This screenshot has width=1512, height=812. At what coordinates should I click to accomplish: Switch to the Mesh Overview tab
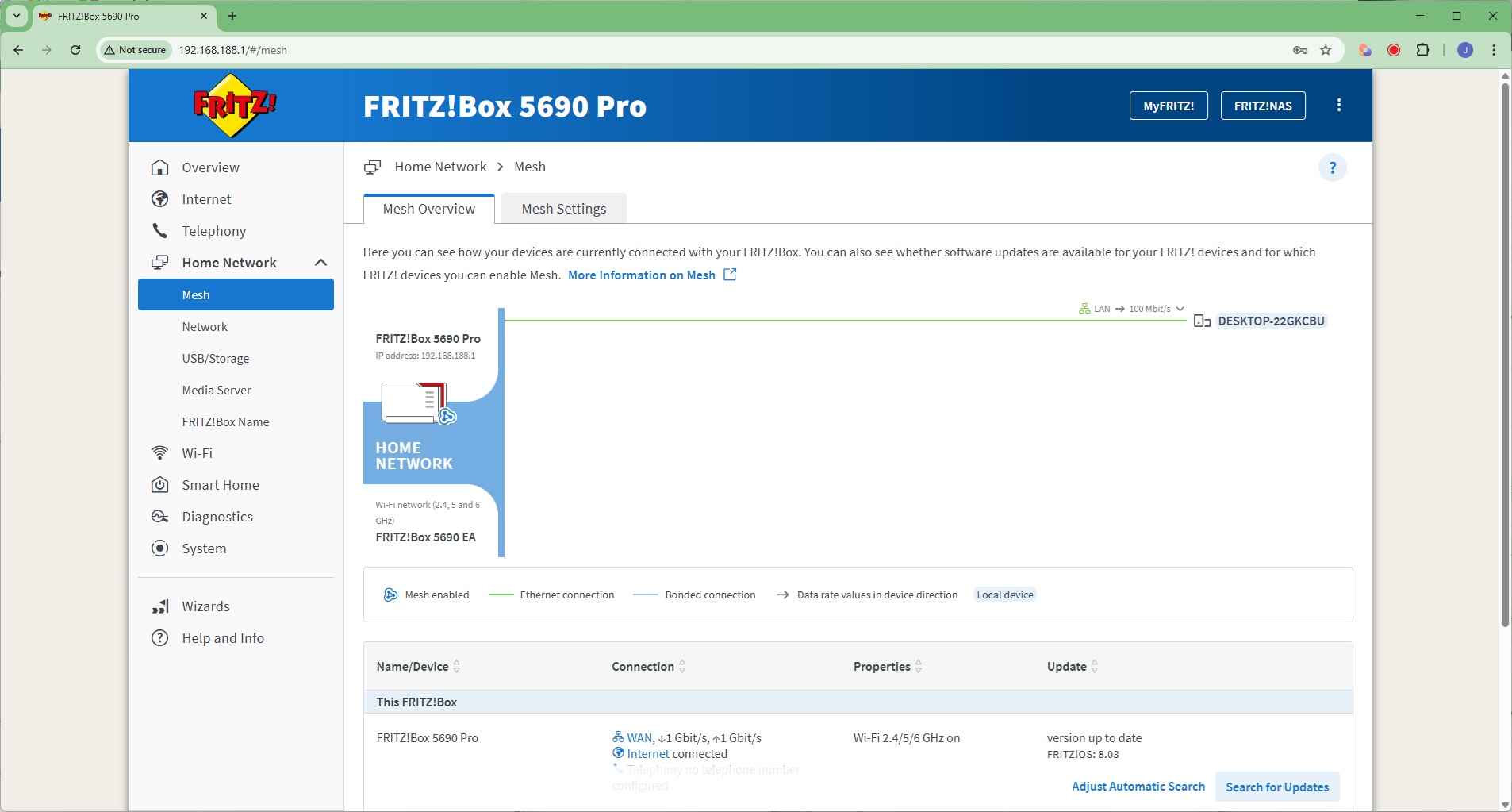[x=429, y=209]
